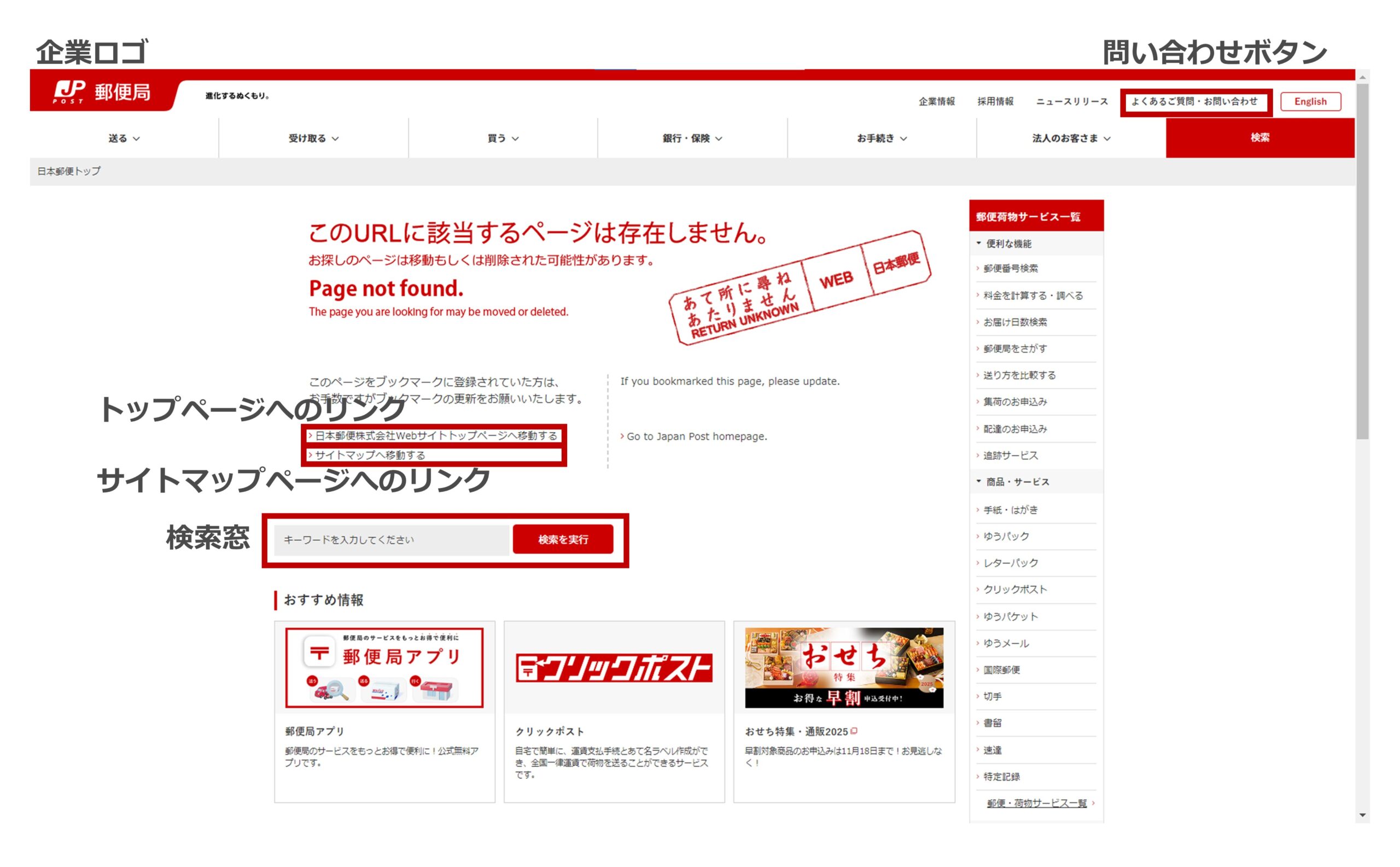
Task: Click the 郵便荷物サービス一覧 sidebar header
Action: click(1036, 216)
